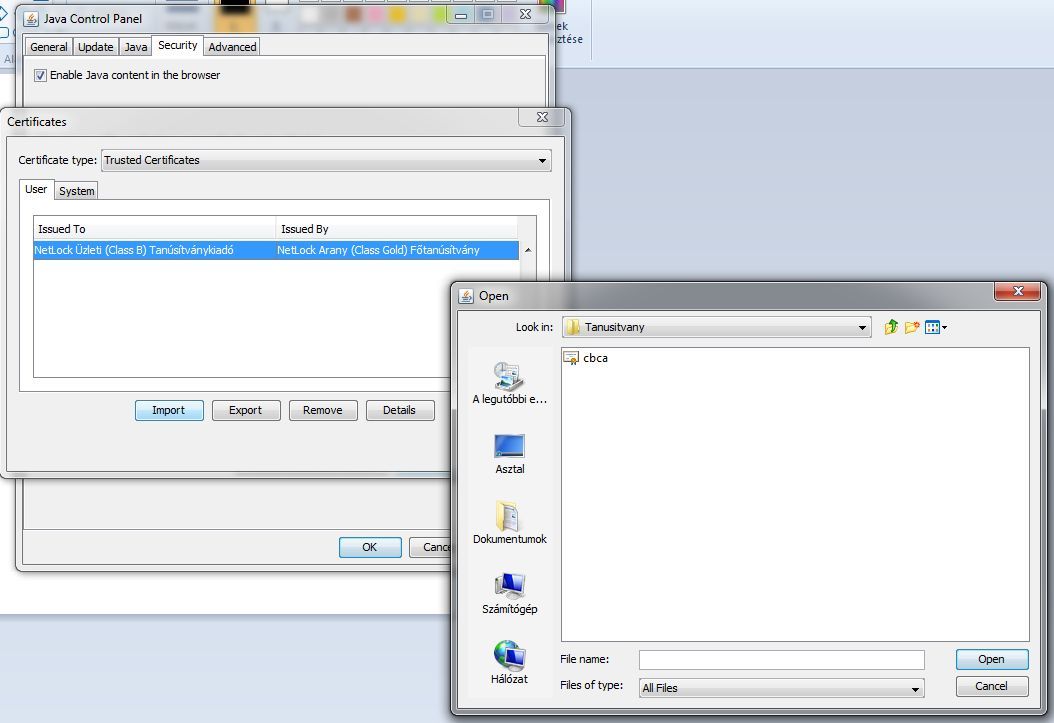Viewport: 1054px width, 723px height.
Task: Click certificate list scrollbar up arrow
Action: (528, 250)
